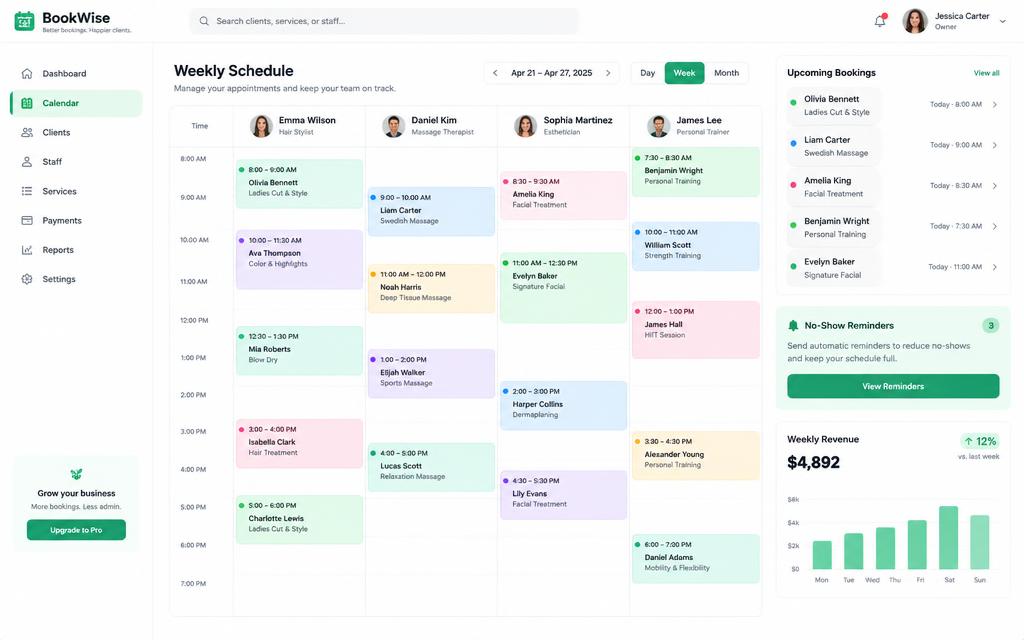Click the Payments card icon

[27, 221]
